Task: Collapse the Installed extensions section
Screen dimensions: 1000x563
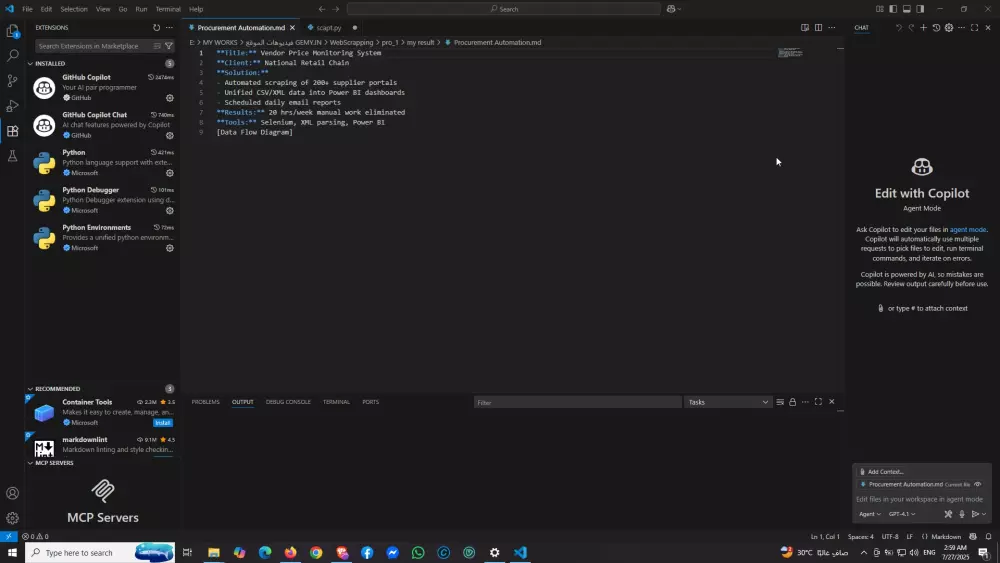Action: click(30, 63)
